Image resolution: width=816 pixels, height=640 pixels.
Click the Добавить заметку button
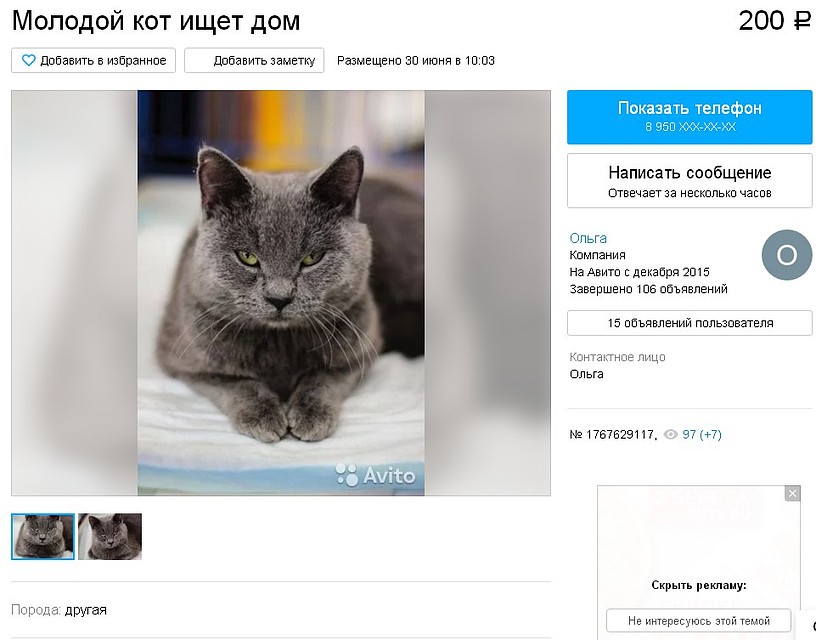(254, 60)
